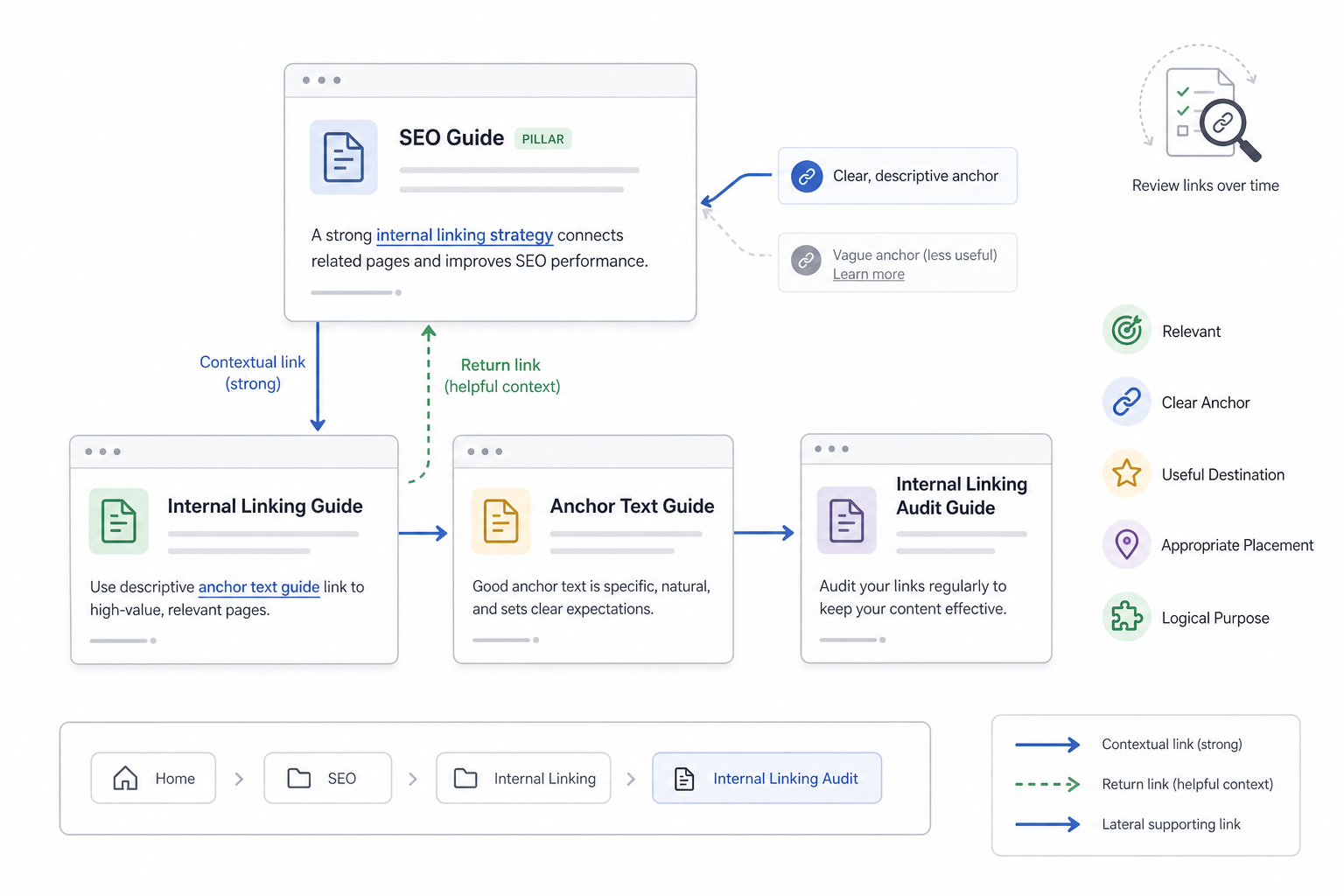
Task: Click the chevron after Home breadcrumb
Action: 240,779
